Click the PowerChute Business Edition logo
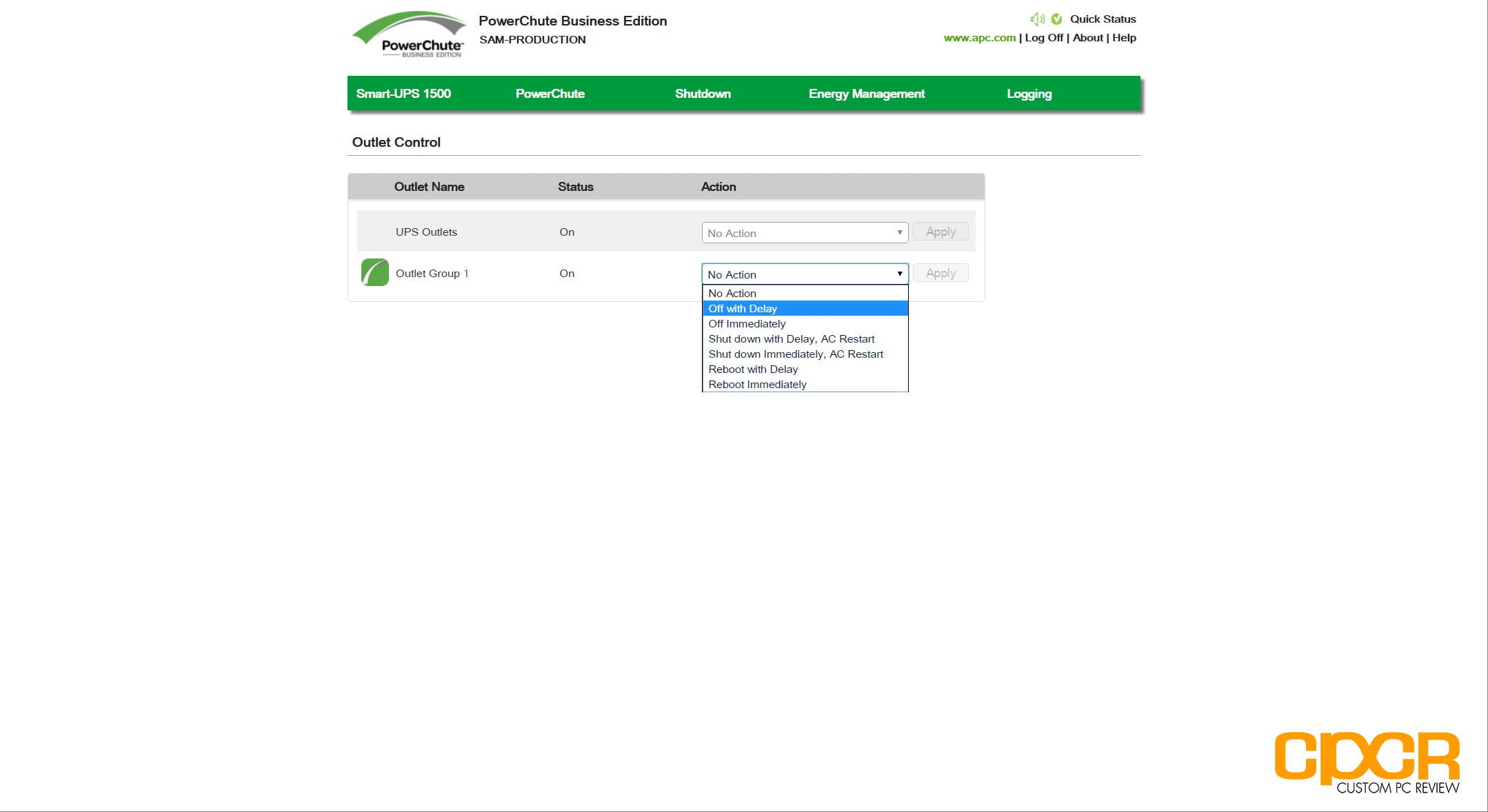Viewport: 1488px width, 812px height. [409, 34]
